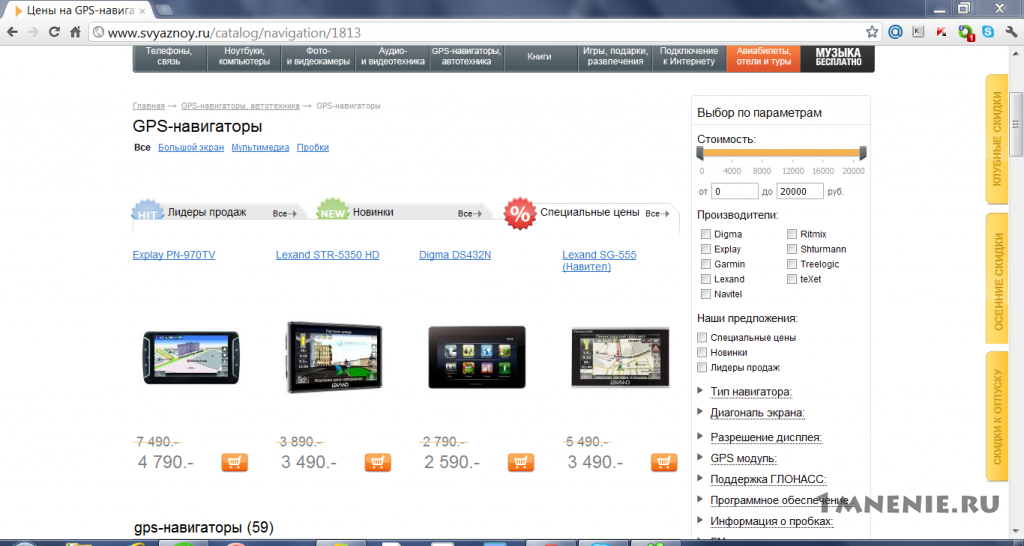Click the 'от' minimum price field
Viewport: 1024px width, 546px height.
(x=735, y=192)
